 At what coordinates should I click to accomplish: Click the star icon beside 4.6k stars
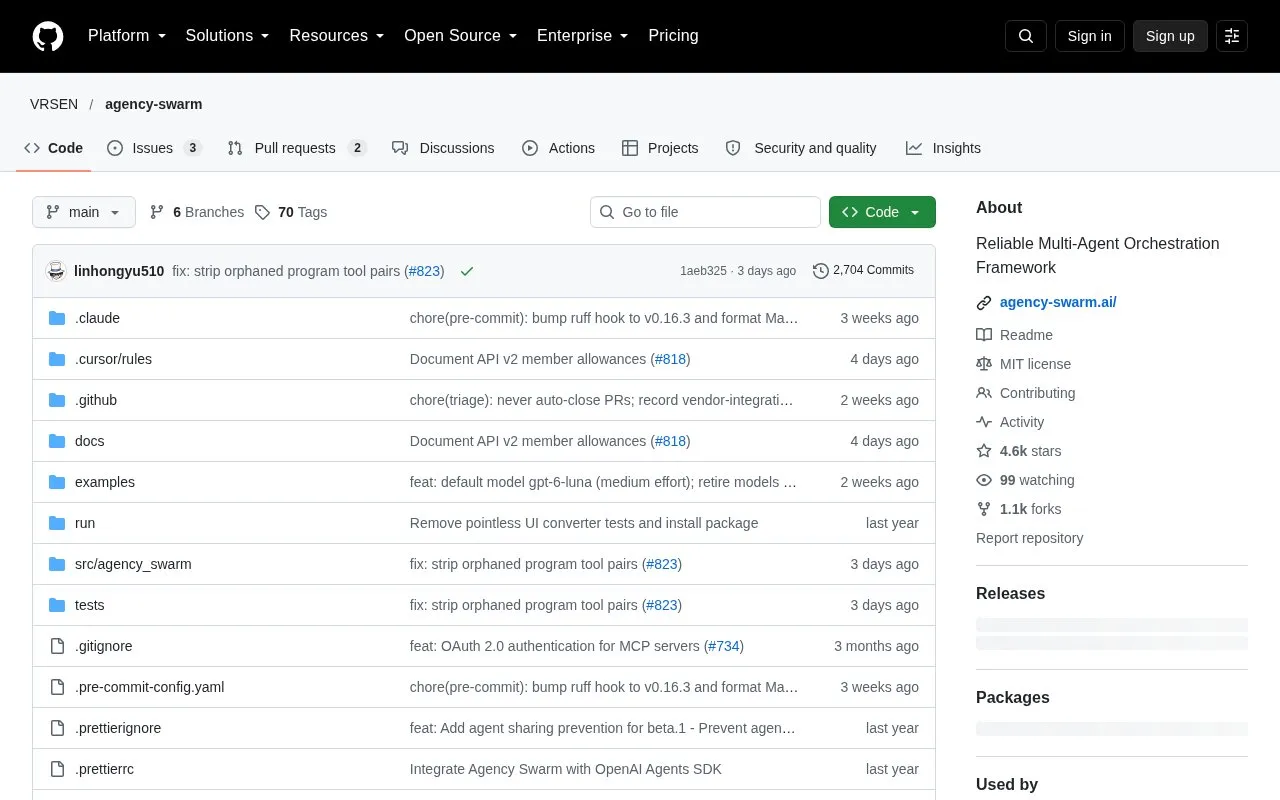pyautogui.click(x=984, y=451)
